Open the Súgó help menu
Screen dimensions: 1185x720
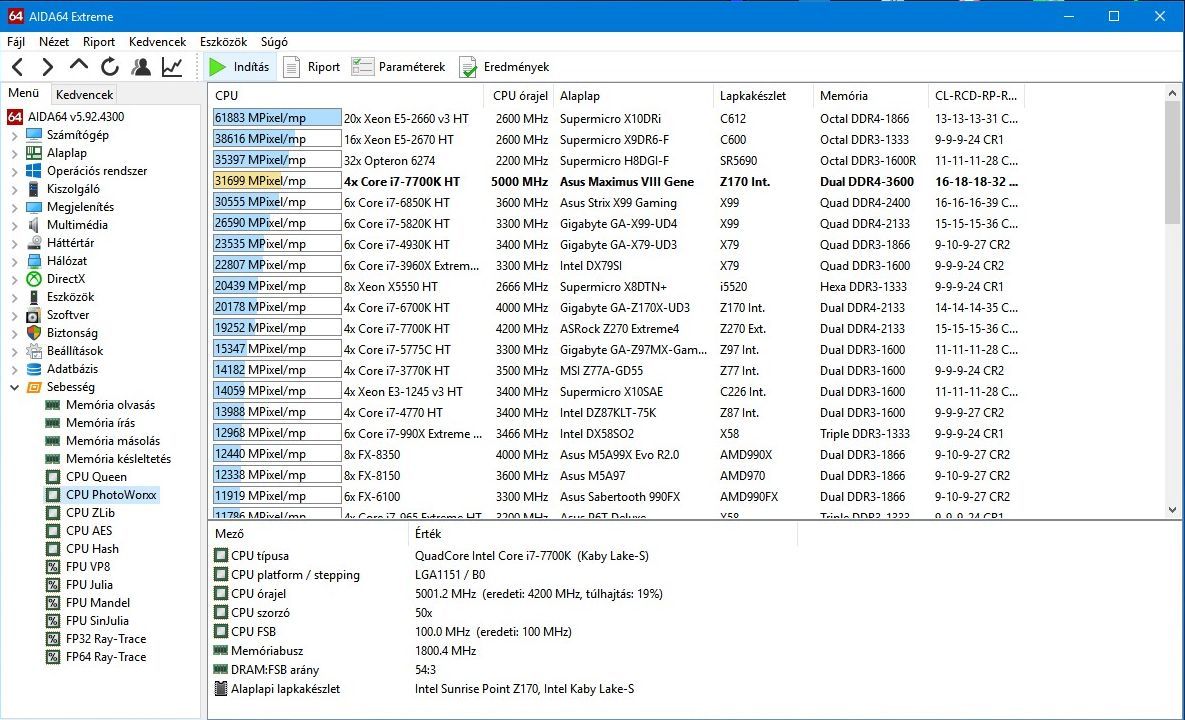(x=274, y=42)
